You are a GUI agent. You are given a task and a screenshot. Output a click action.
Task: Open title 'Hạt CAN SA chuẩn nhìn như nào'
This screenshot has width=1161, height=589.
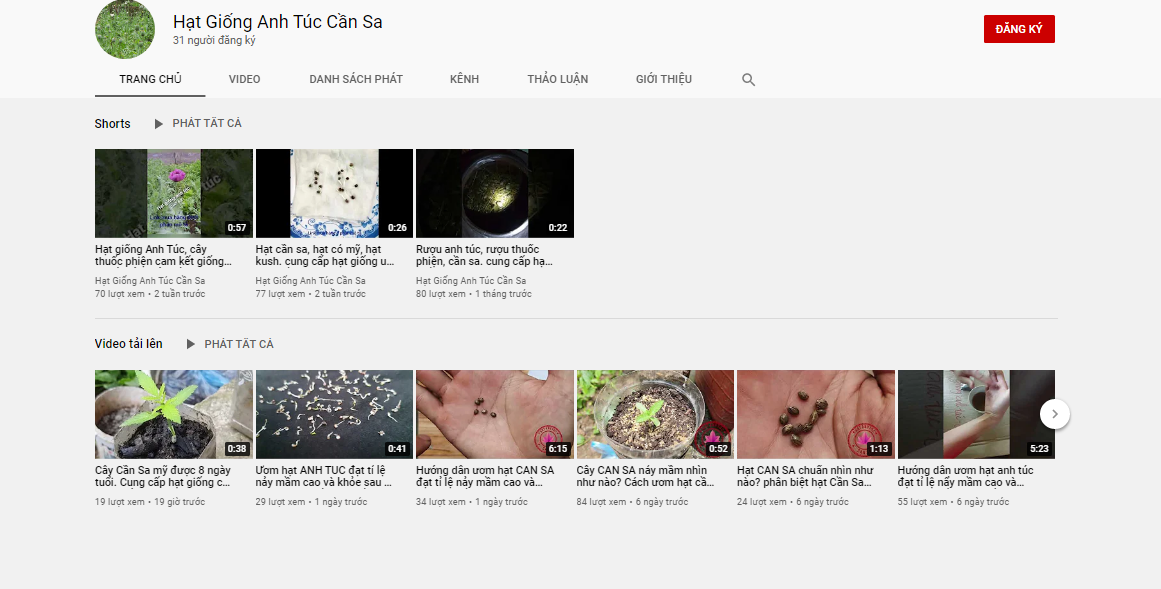[806, 476]
